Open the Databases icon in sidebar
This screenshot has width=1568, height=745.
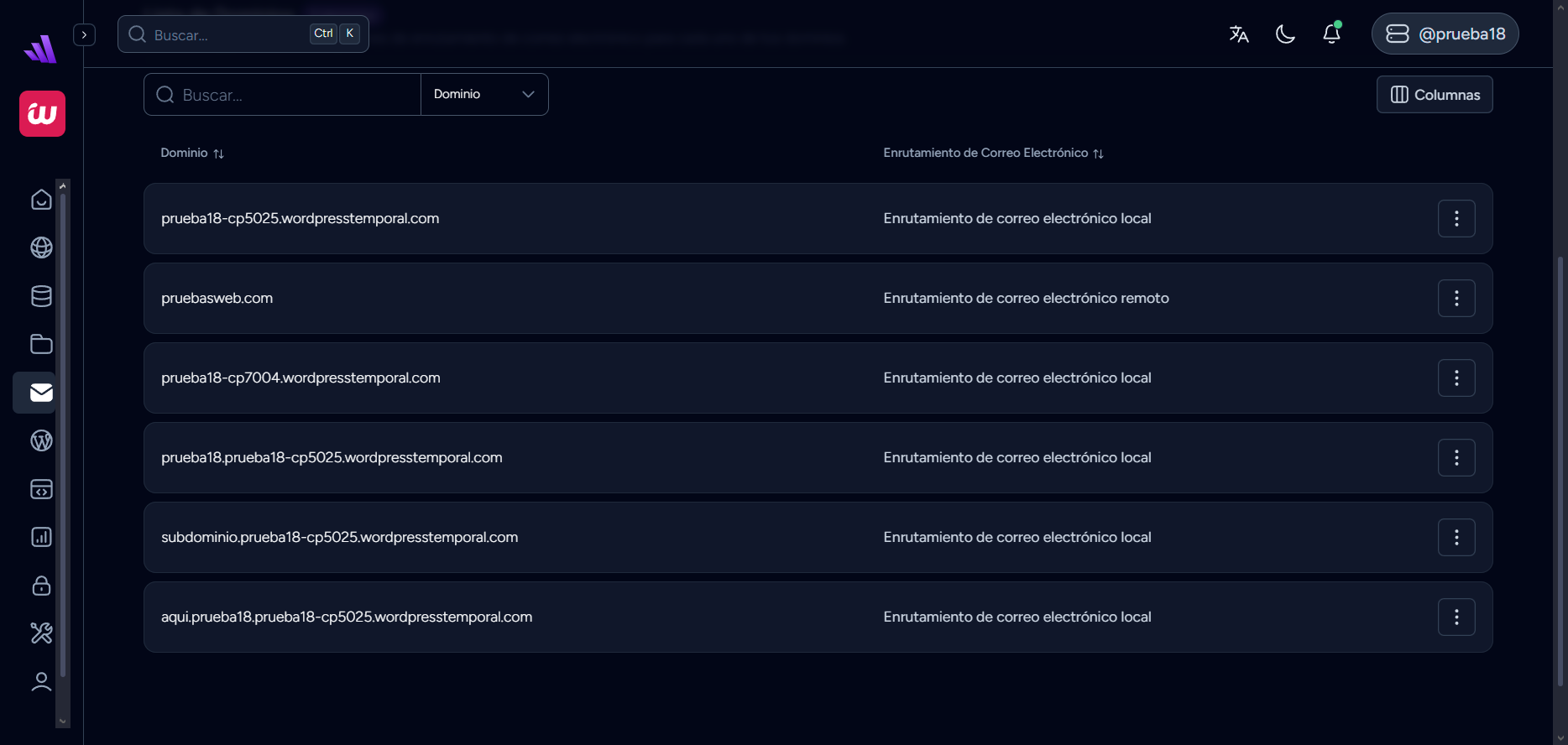tap(41, 296)
